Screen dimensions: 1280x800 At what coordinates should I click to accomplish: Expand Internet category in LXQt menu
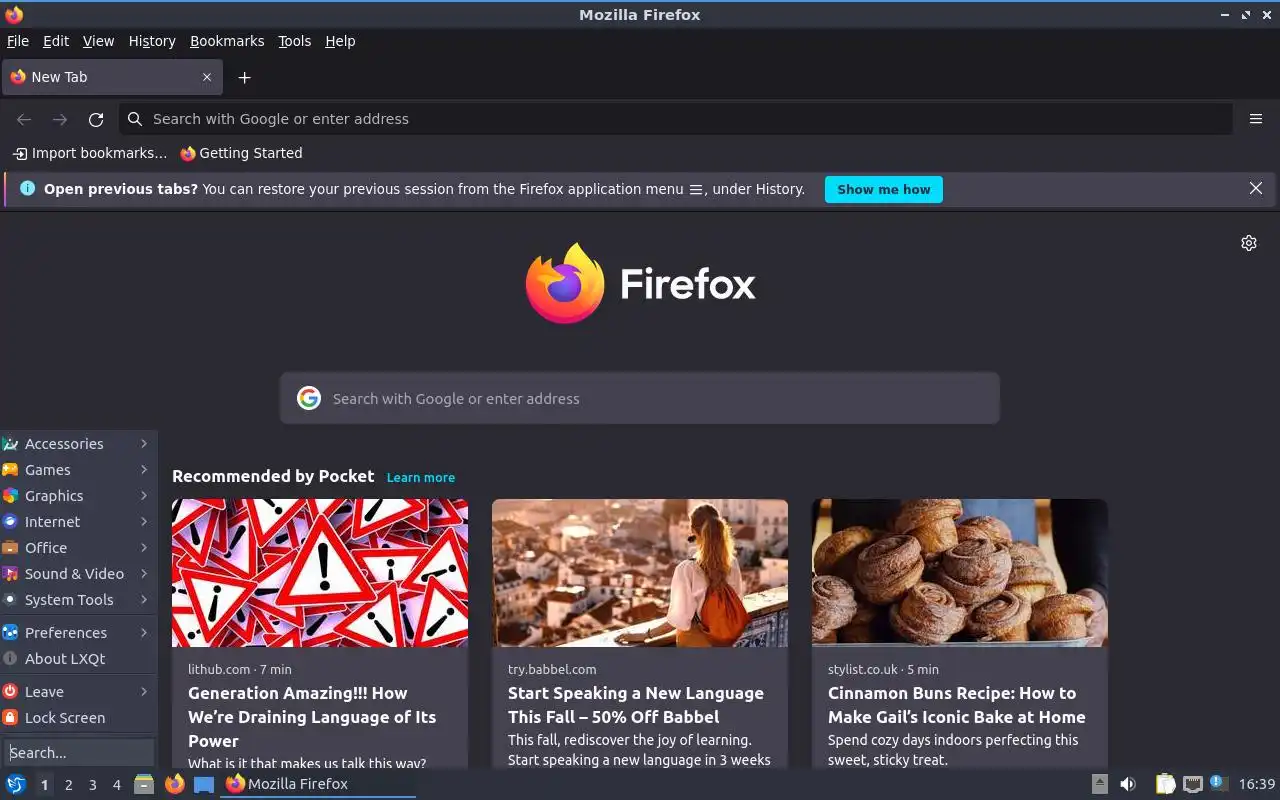coord(78,522)
